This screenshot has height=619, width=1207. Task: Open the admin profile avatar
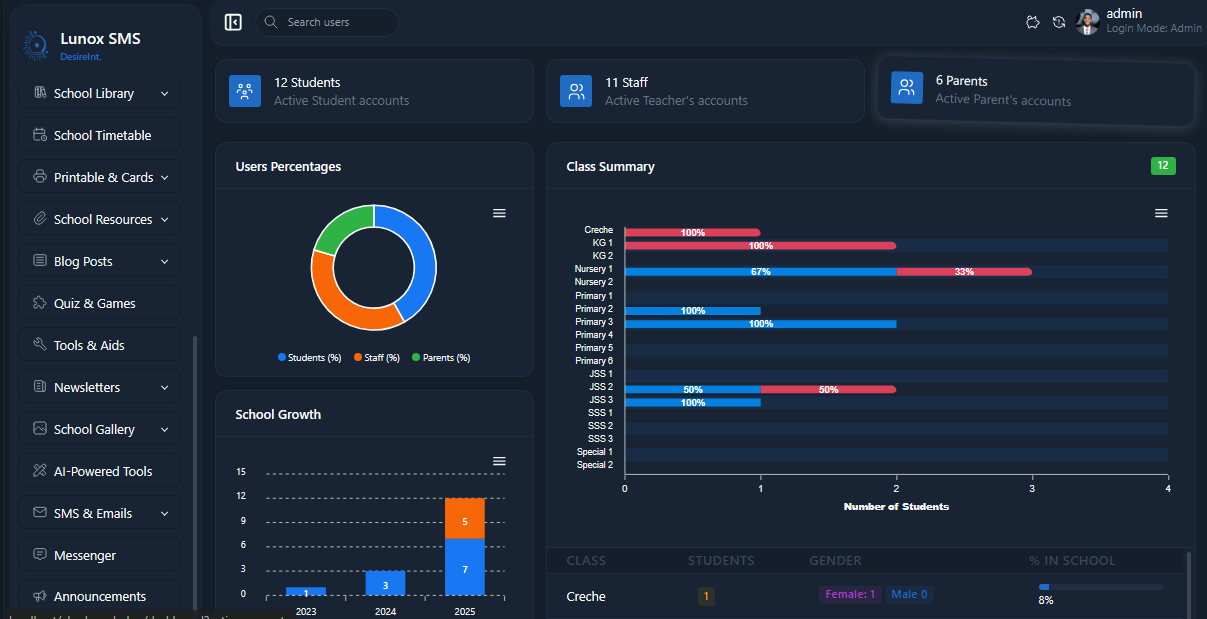[1088, 22]
